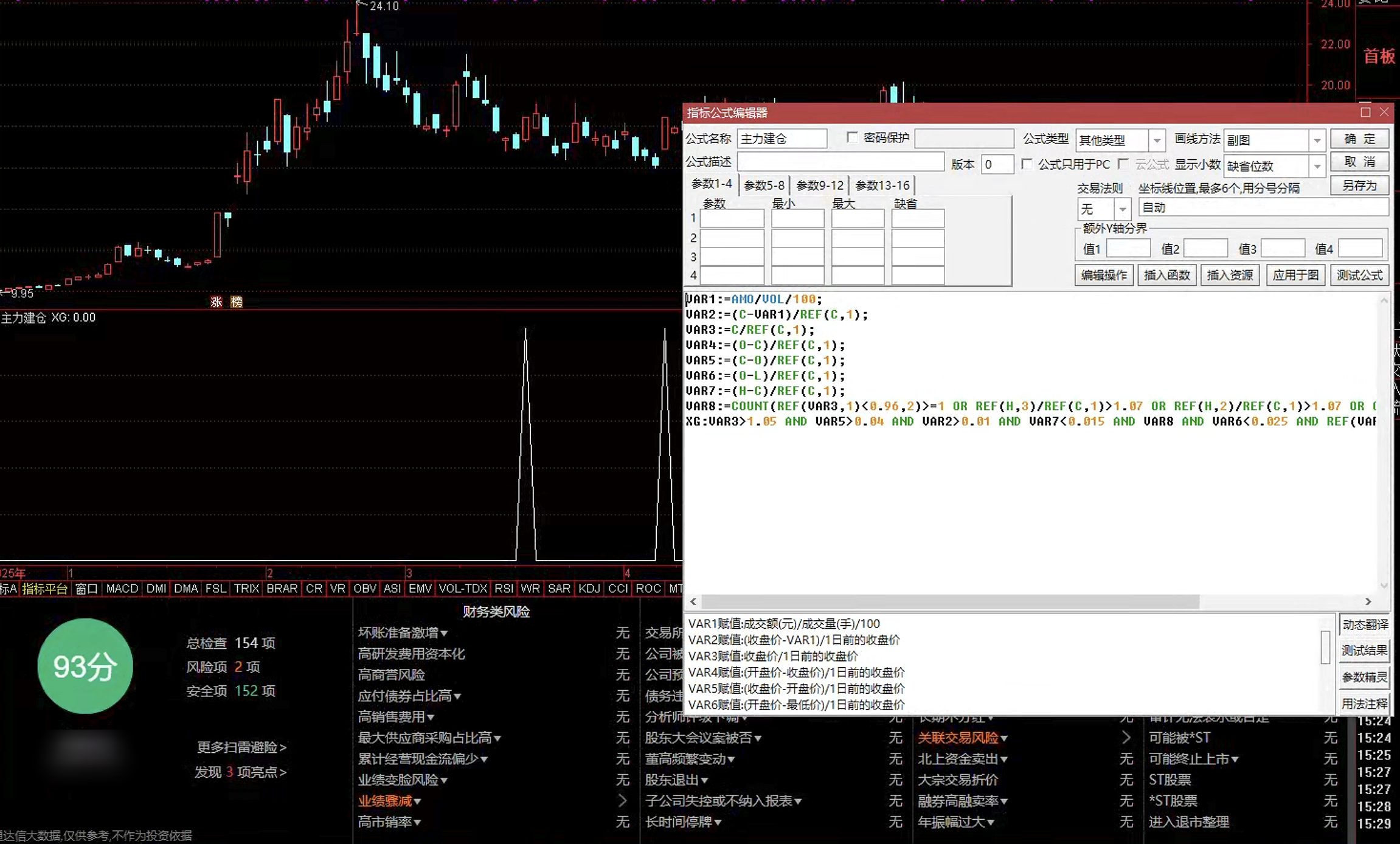Edit the 公式名称 field
1400x844 pixels.
tap(782, 139)
